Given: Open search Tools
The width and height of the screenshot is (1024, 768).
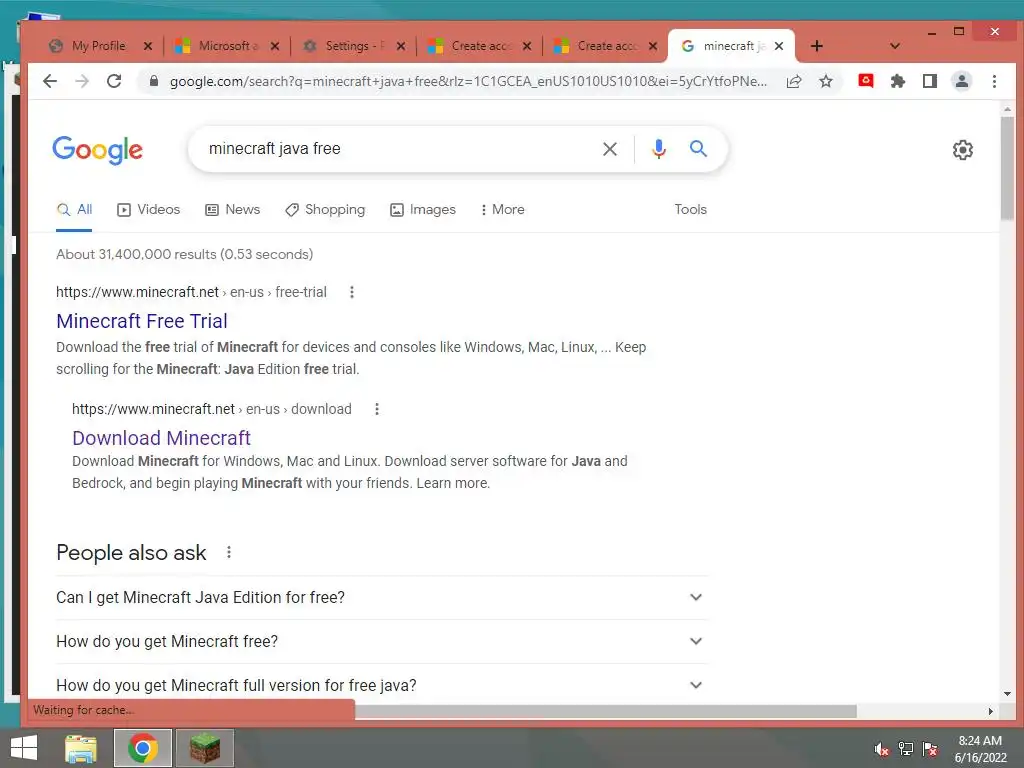Looking at the screenshot, I should point(690,210).
